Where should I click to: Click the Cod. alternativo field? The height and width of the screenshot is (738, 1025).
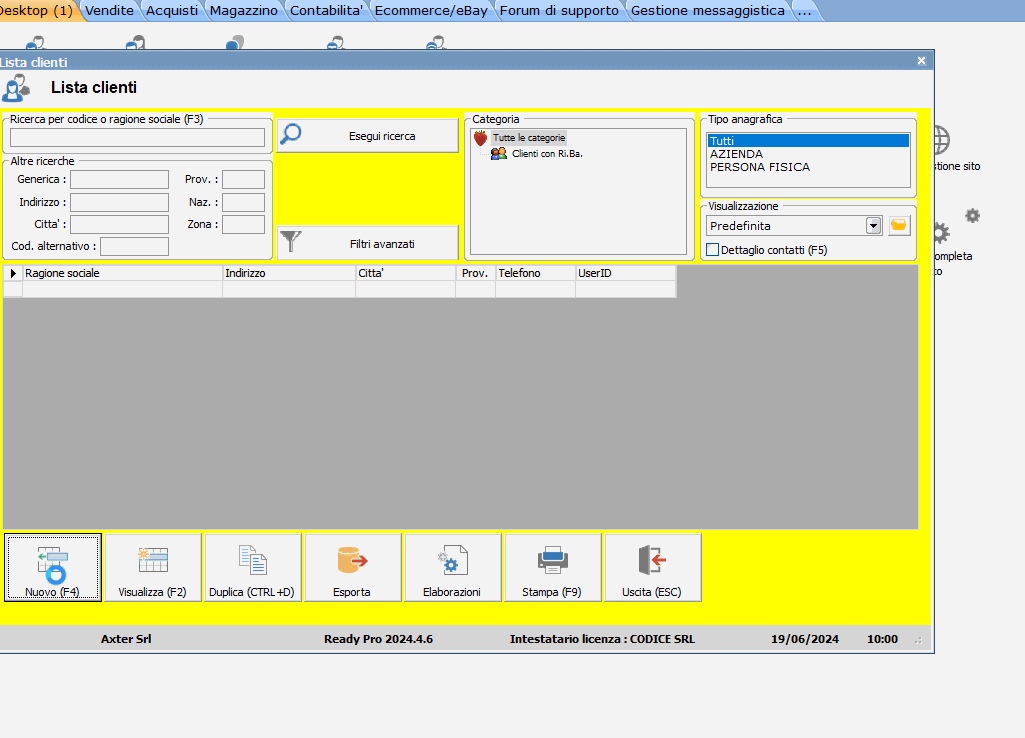[x=135, y=246]
